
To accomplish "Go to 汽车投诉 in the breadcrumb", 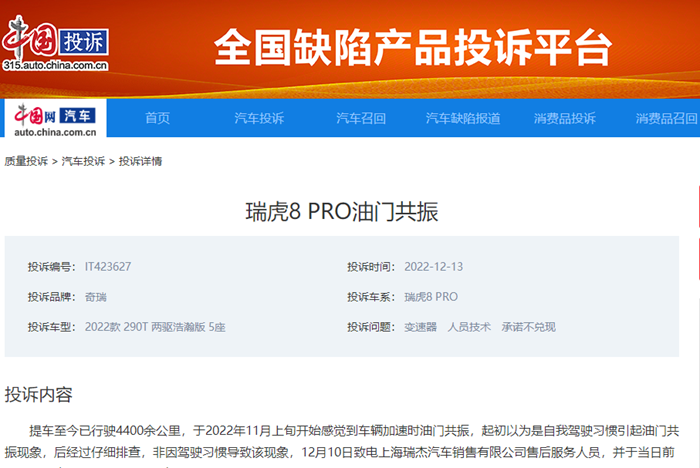I will (83, 161).
